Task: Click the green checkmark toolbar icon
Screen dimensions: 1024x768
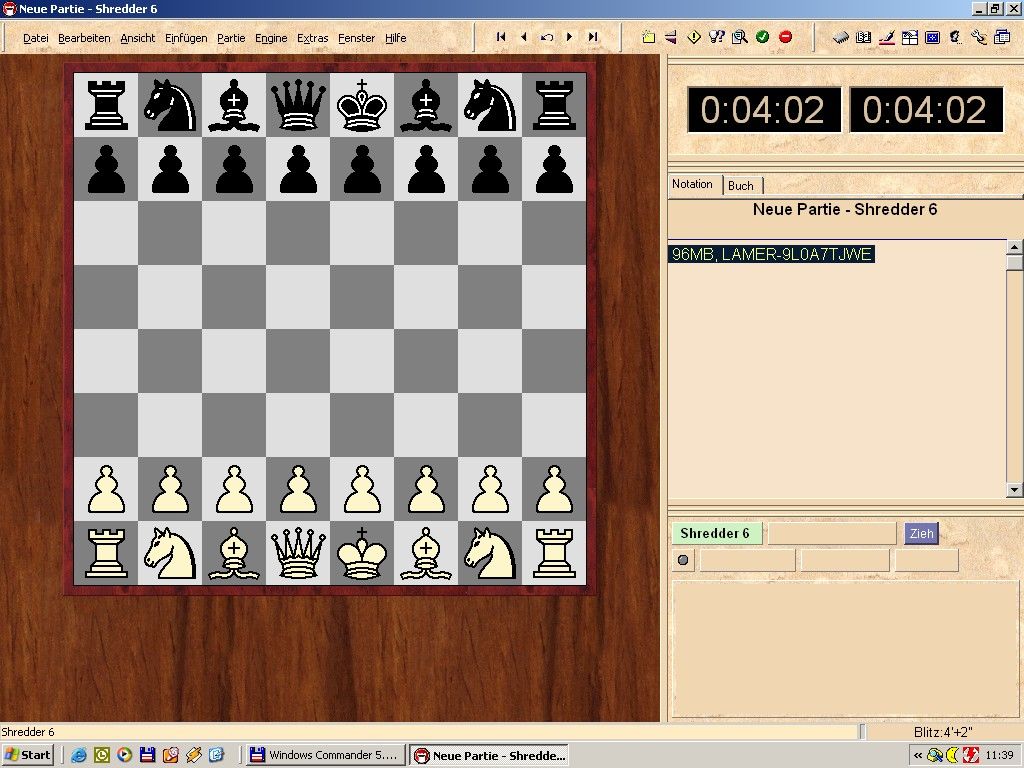Action: pyautogui.click(x=763, y=37)
